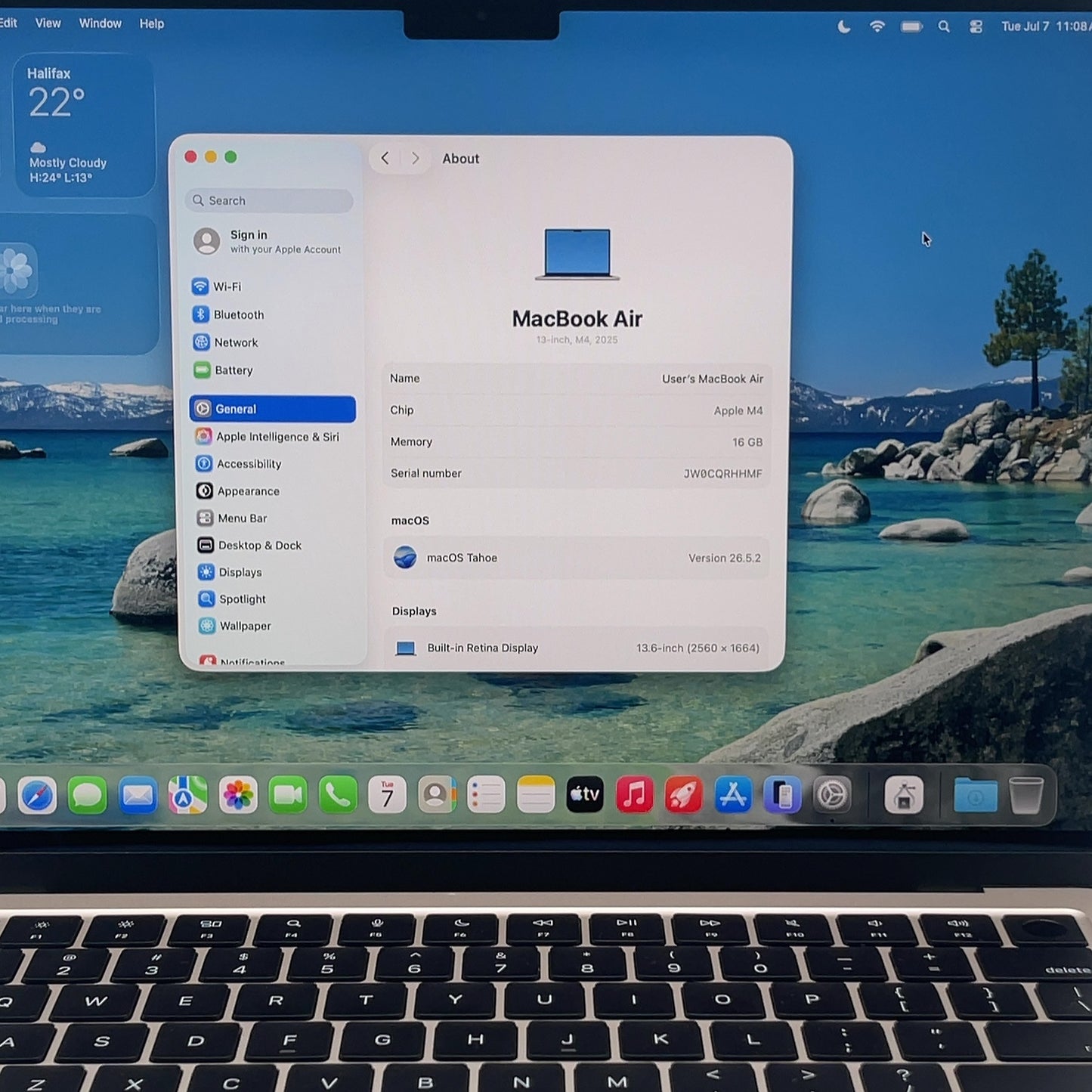Click the Spotlight search menu bar icon
Screen dimensions: 1092x1092
[x=943, y=26]
